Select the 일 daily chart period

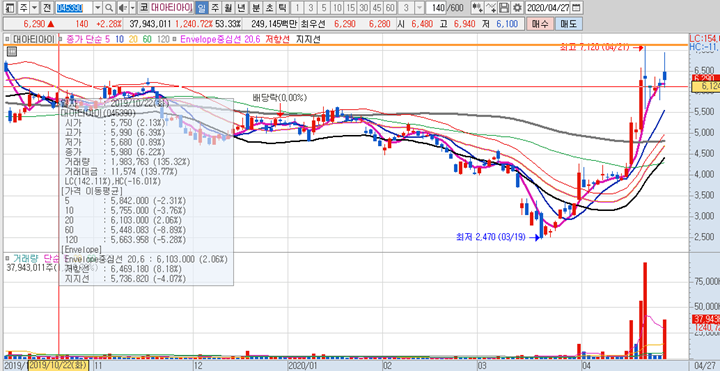202,8
